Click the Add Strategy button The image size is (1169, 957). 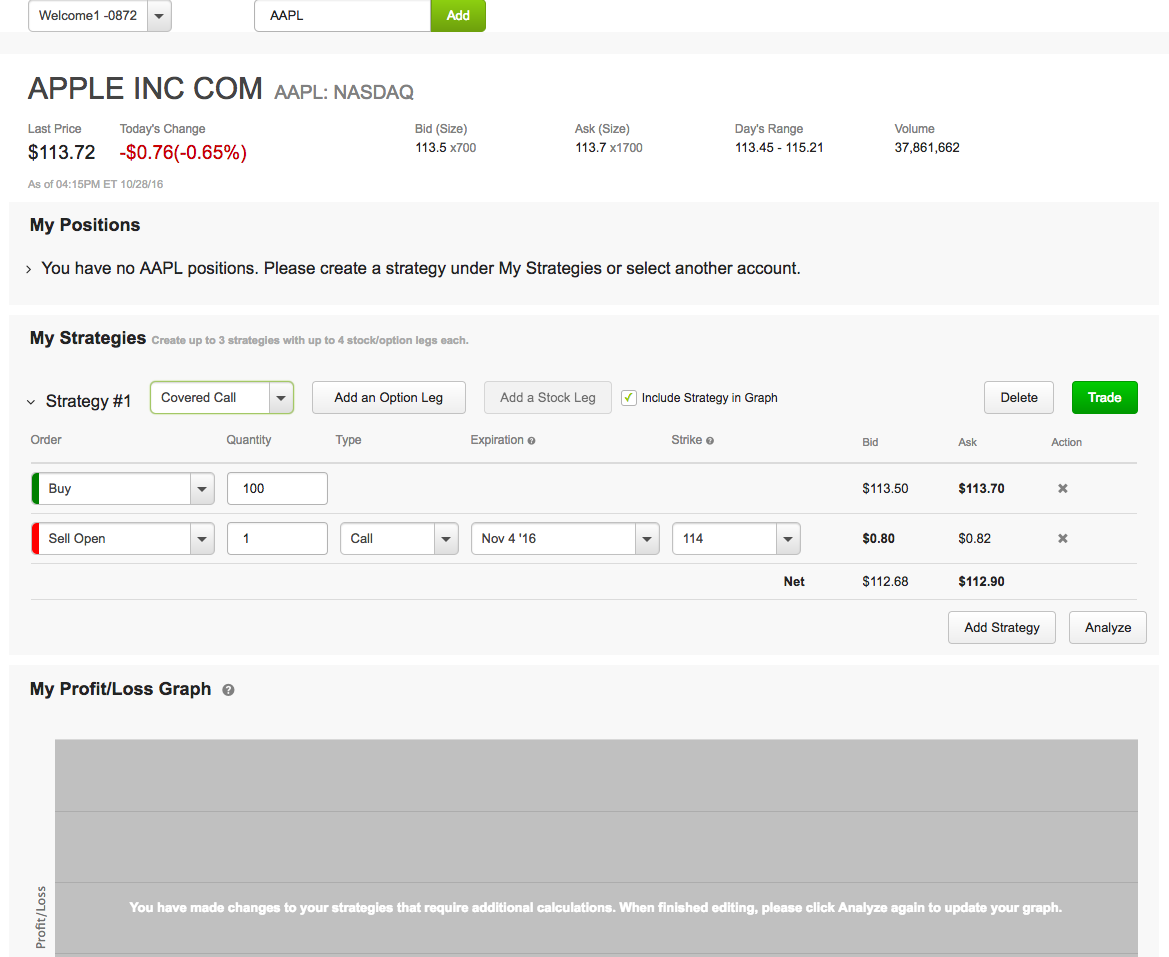1001,628
